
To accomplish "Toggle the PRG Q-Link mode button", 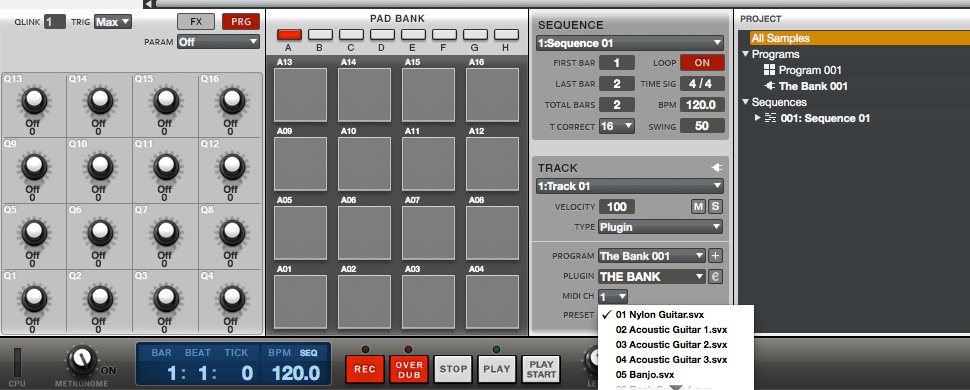I will coord(241,22).
